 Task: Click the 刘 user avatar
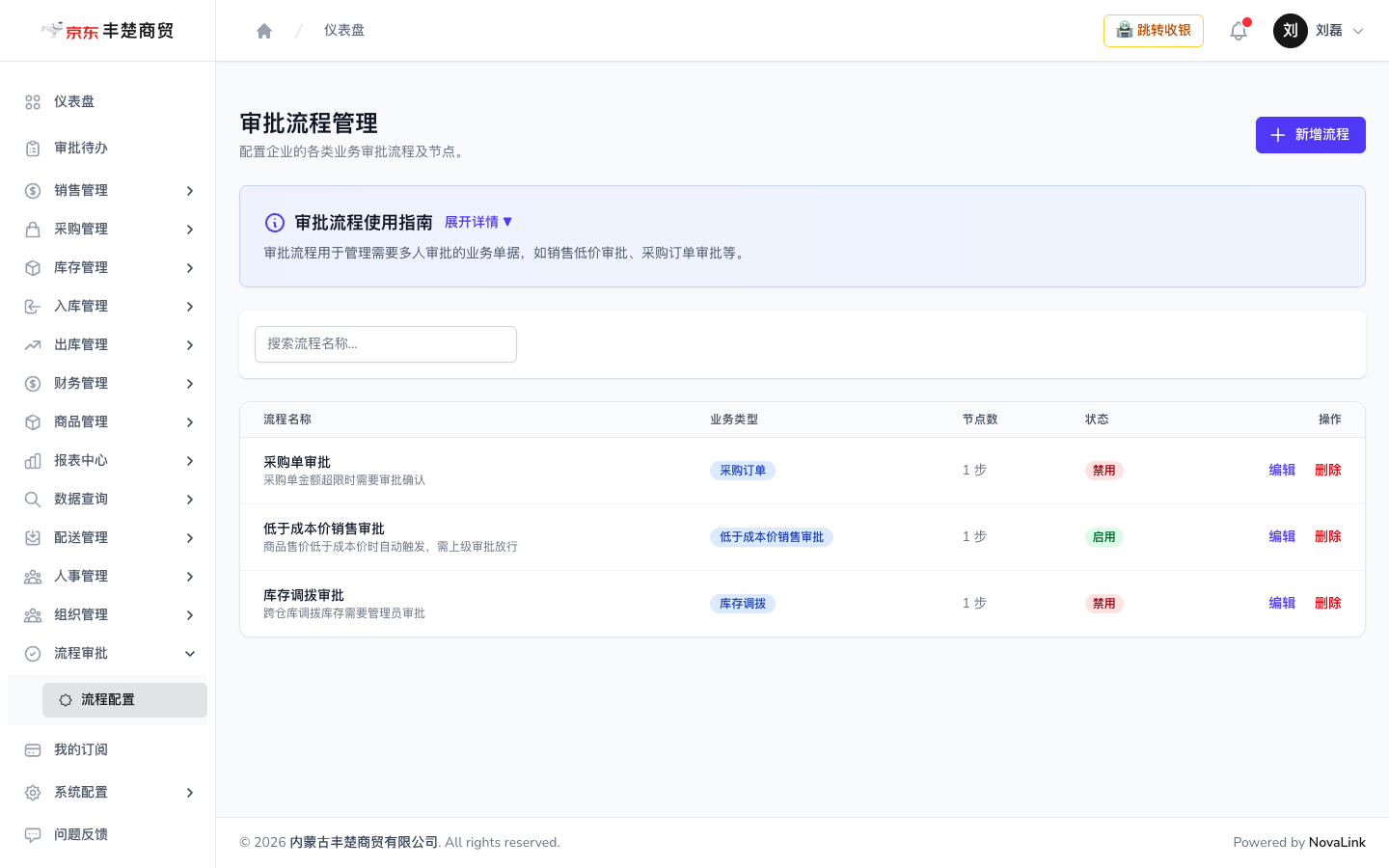(x=1291, y=31)
